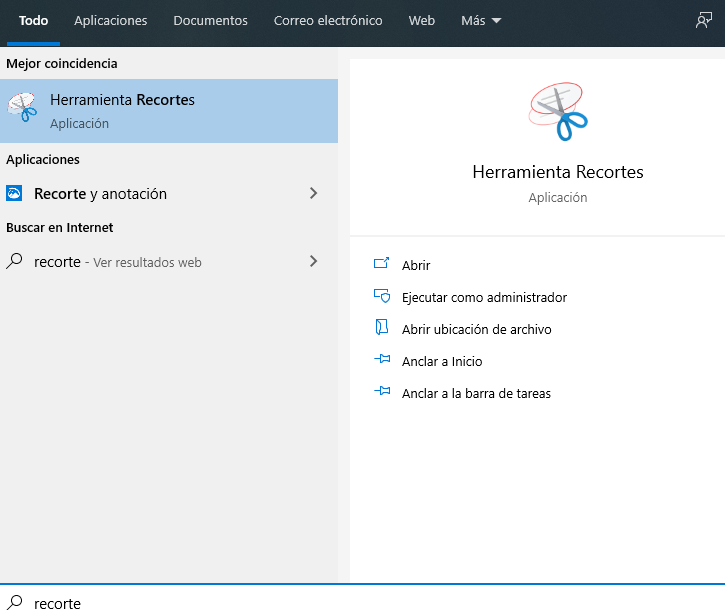Screen dimensions: 725x610
Task: Click the administrator shield icon
Action: point(382,296)
